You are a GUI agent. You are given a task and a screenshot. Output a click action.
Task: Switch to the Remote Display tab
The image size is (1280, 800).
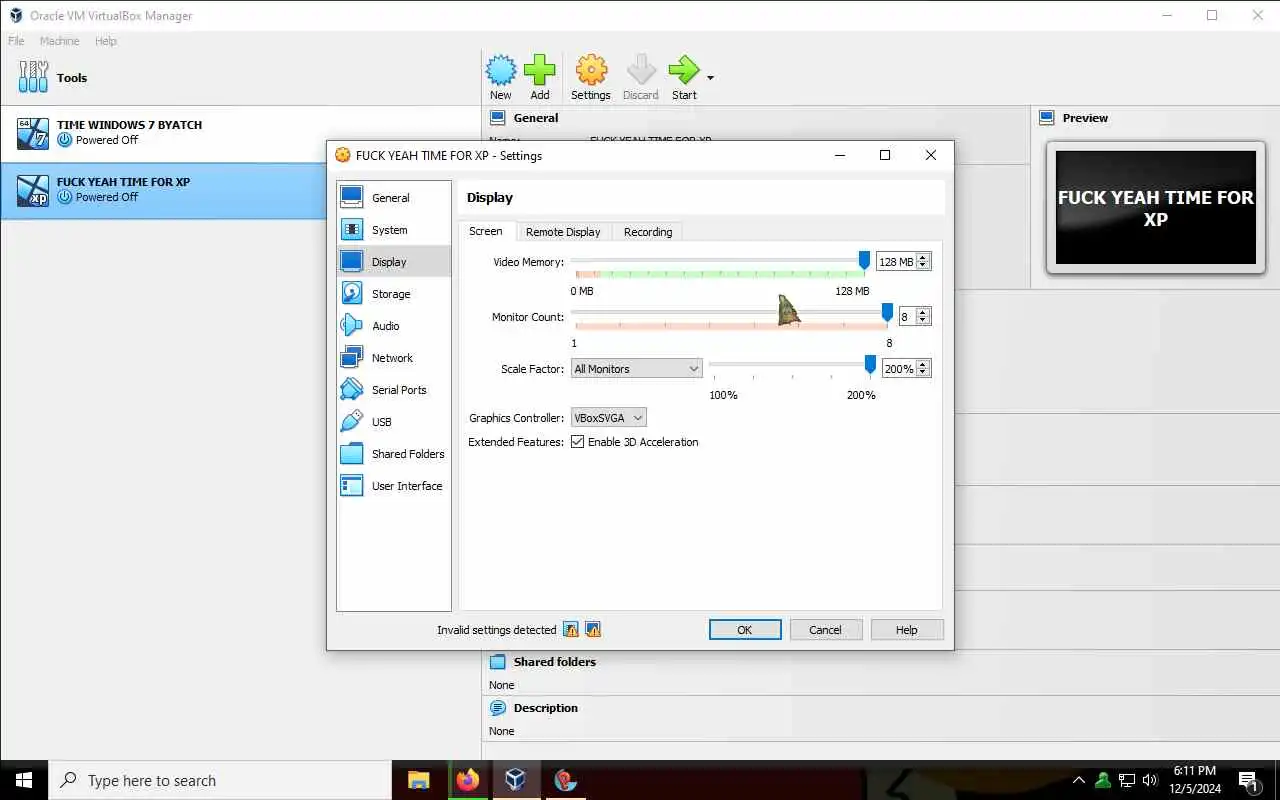(563, 232)
